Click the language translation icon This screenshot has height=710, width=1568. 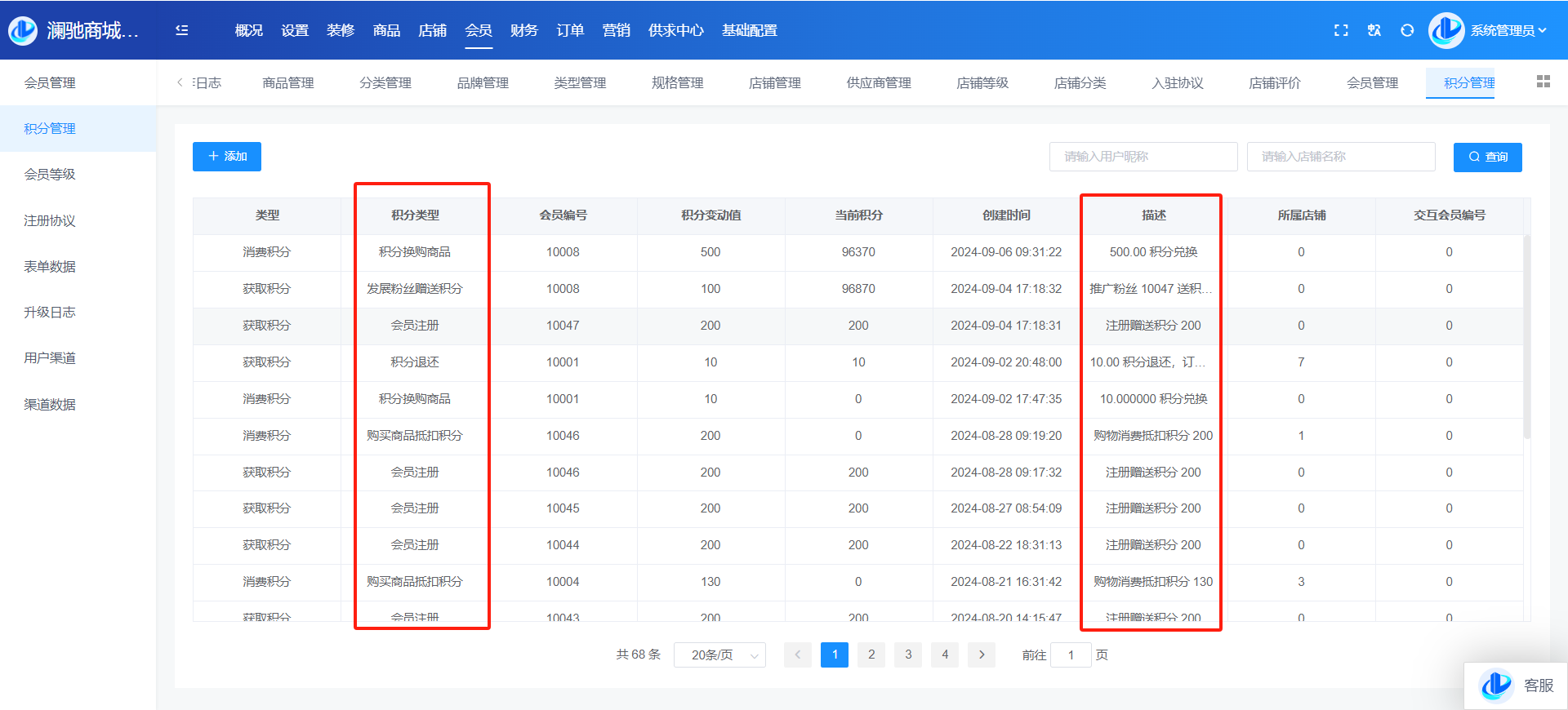(x=1374, y=30)
